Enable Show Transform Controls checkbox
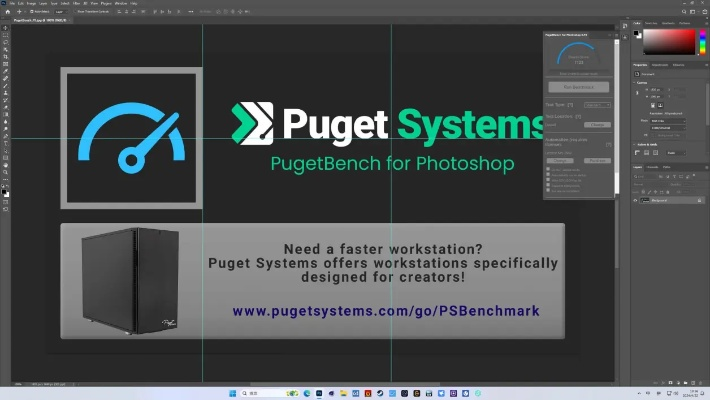The image size is (710, 400). point(76,11)
